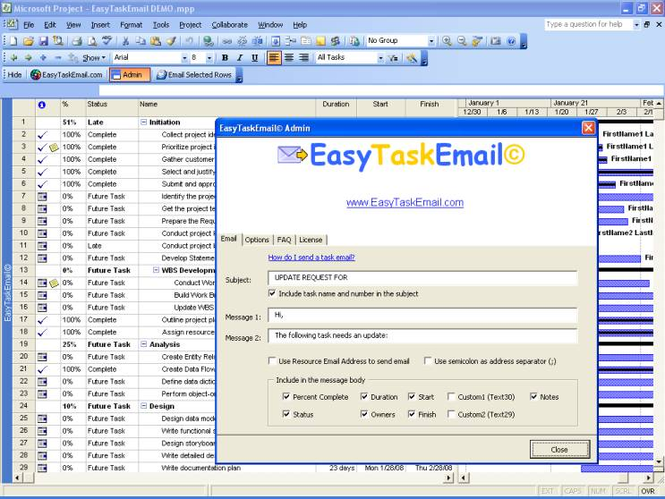Click the Undo icon
Viewport: 665px width, 499px height.
189,41
